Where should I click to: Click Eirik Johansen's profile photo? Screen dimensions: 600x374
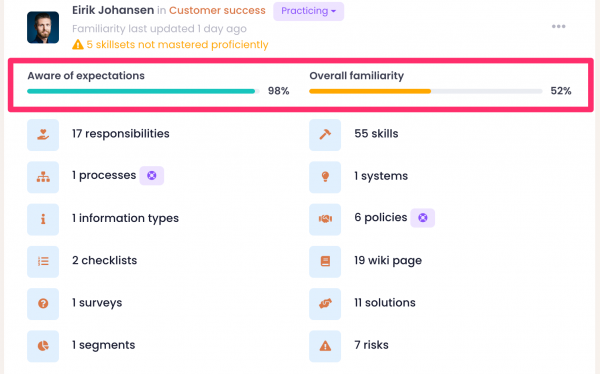[43, 27]
